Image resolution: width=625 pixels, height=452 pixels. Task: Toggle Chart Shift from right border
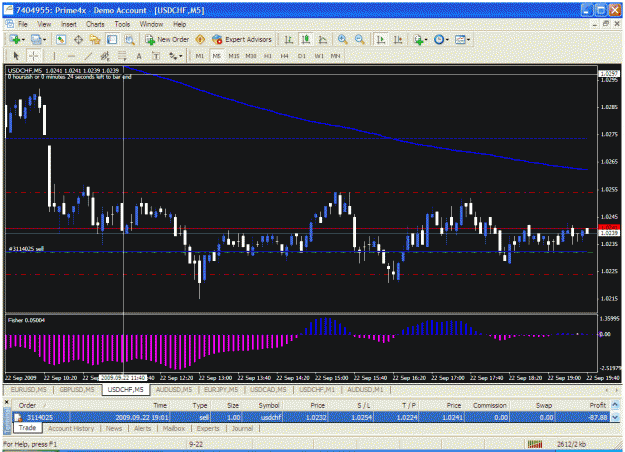tap(398, 39)
